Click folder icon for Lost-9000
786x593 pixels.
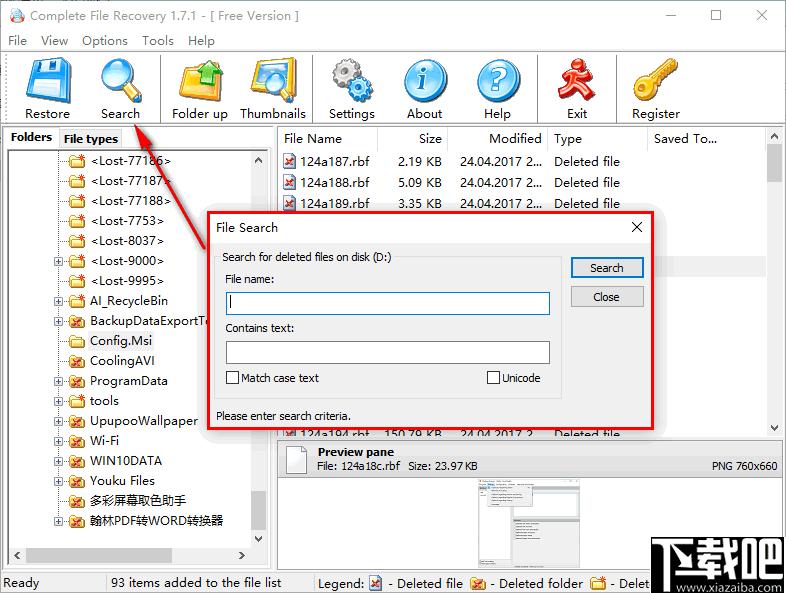(x=77, y=261)
